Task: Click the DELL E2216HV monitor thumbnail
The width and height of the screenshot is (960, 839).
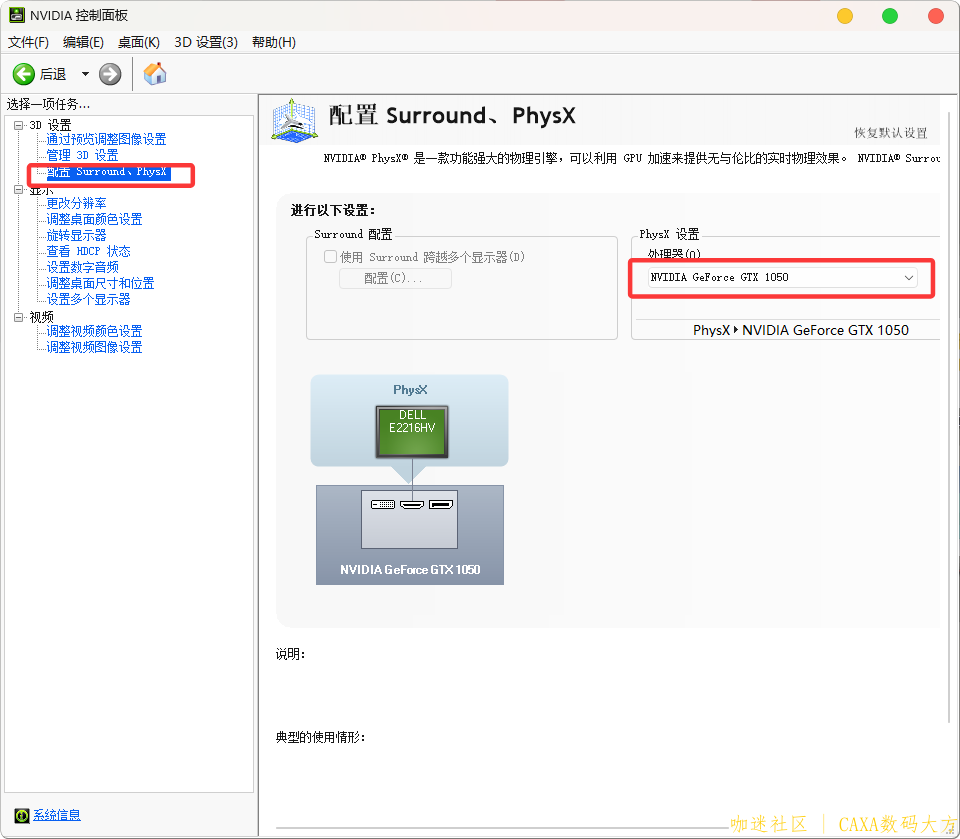Action: point(412,432)
